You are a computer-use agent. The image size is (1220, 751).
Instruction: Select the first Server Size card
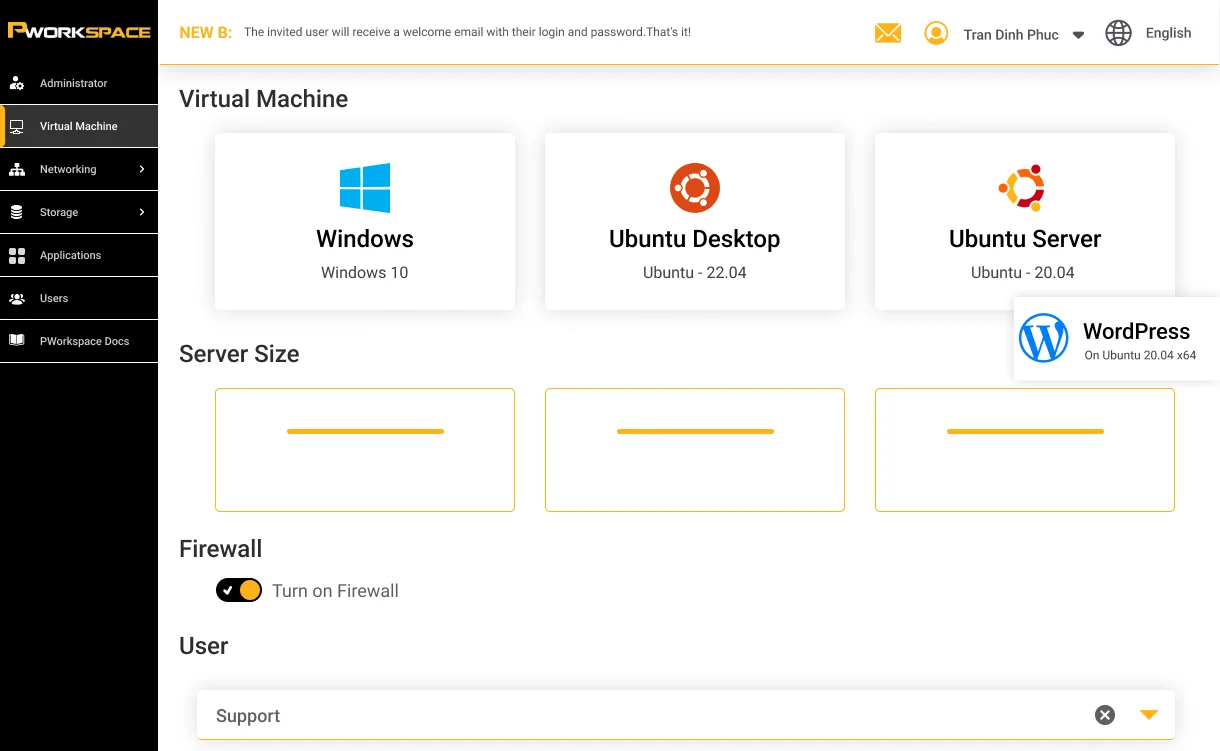[x=365, y=450]
